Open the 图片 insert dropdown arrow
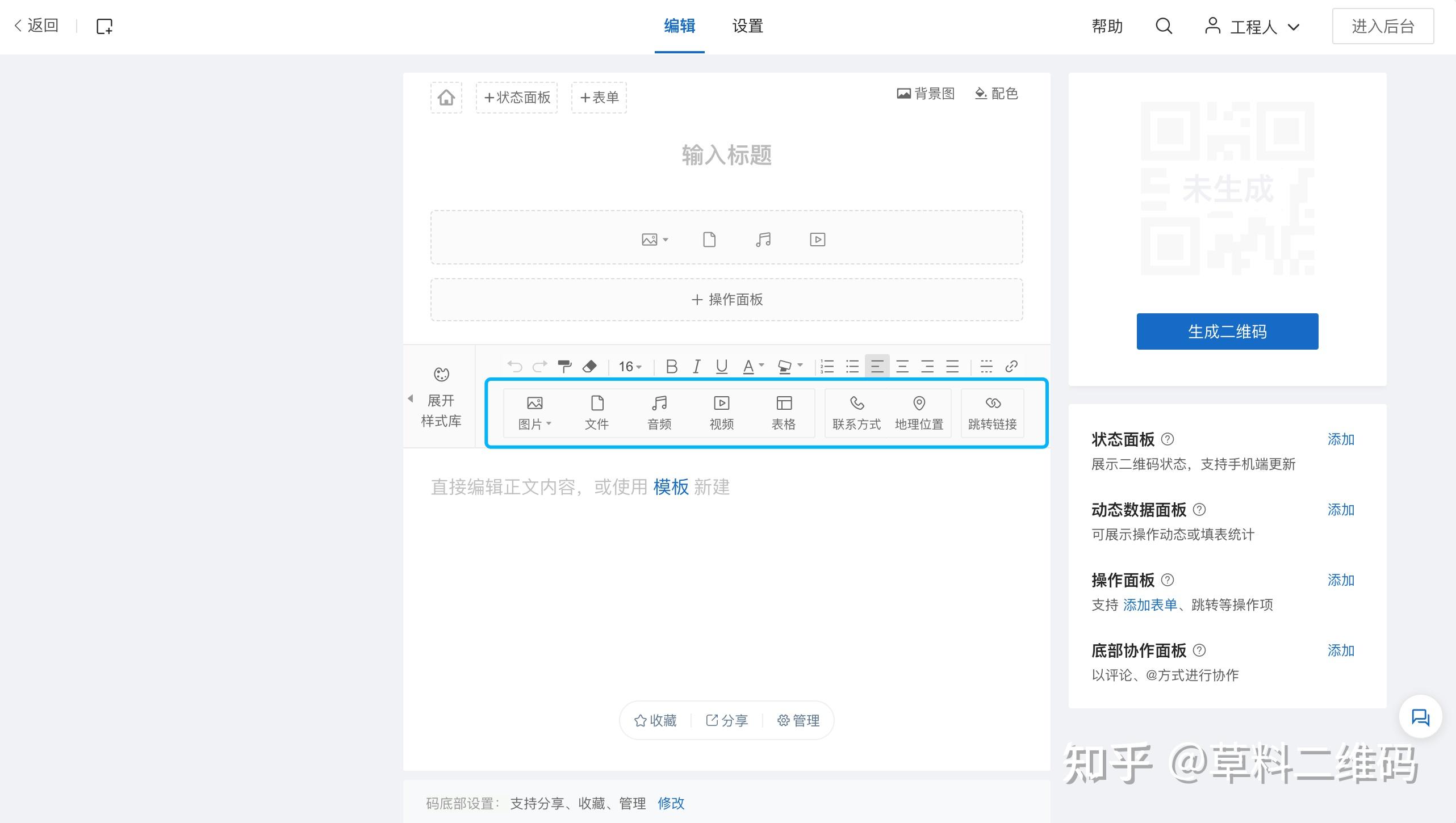Screen dimensions: 1456x823 pyautogui.click(x=549, y=423)
